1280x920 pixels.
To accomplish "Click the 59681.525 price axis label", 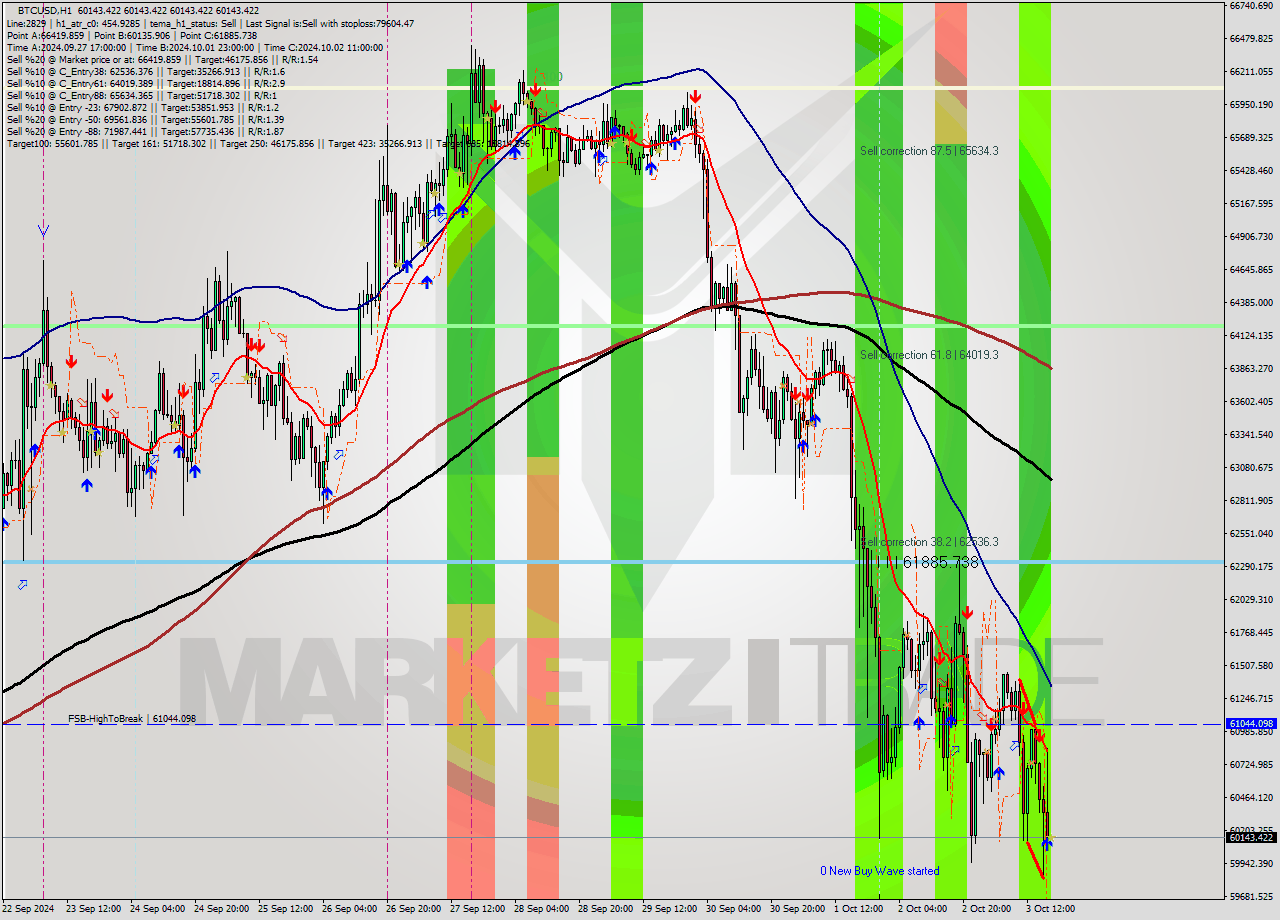I will click(x=1251, y=896).
